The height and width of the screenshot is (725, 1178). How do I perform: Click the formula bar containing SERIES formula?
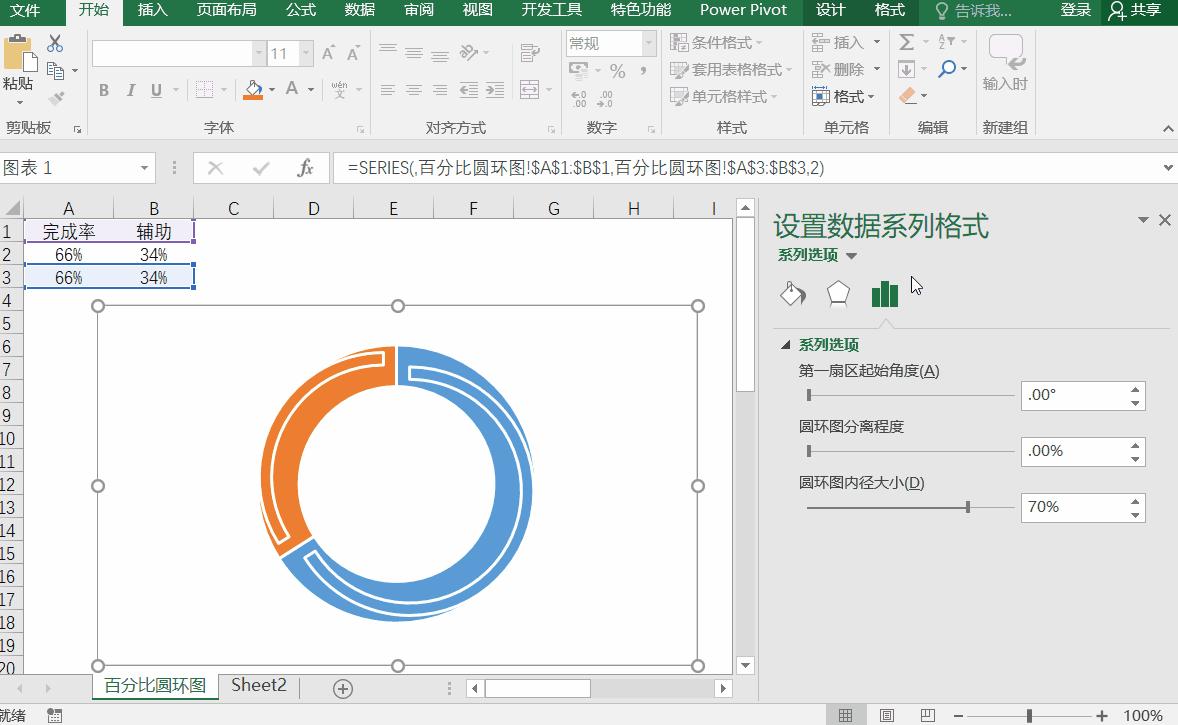600,167
